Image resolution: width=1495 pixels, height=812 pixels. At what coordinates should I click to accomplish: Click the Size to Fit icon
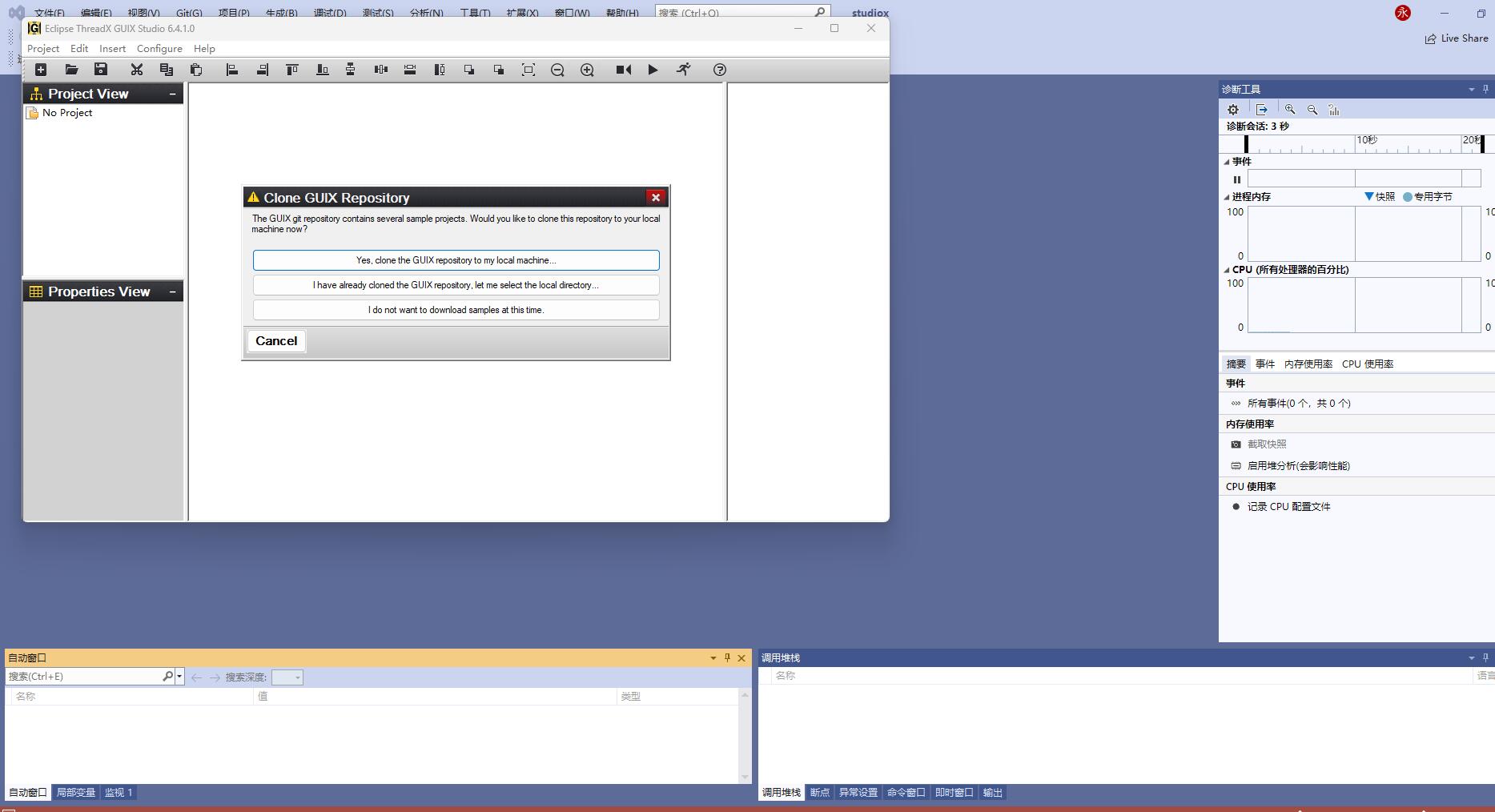tap(528, 70)
